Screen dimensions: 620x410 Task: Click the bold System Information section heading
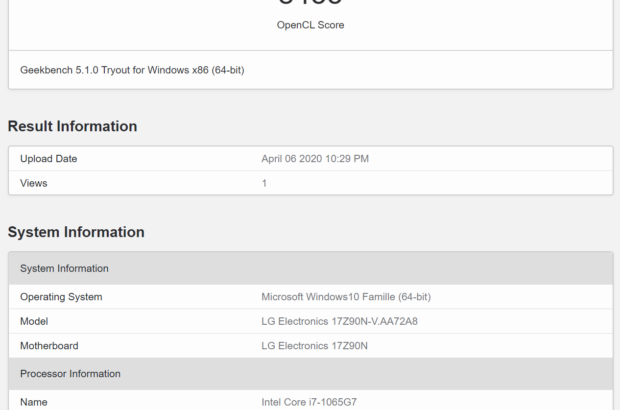pyautogui.click(x=76, y=232)
